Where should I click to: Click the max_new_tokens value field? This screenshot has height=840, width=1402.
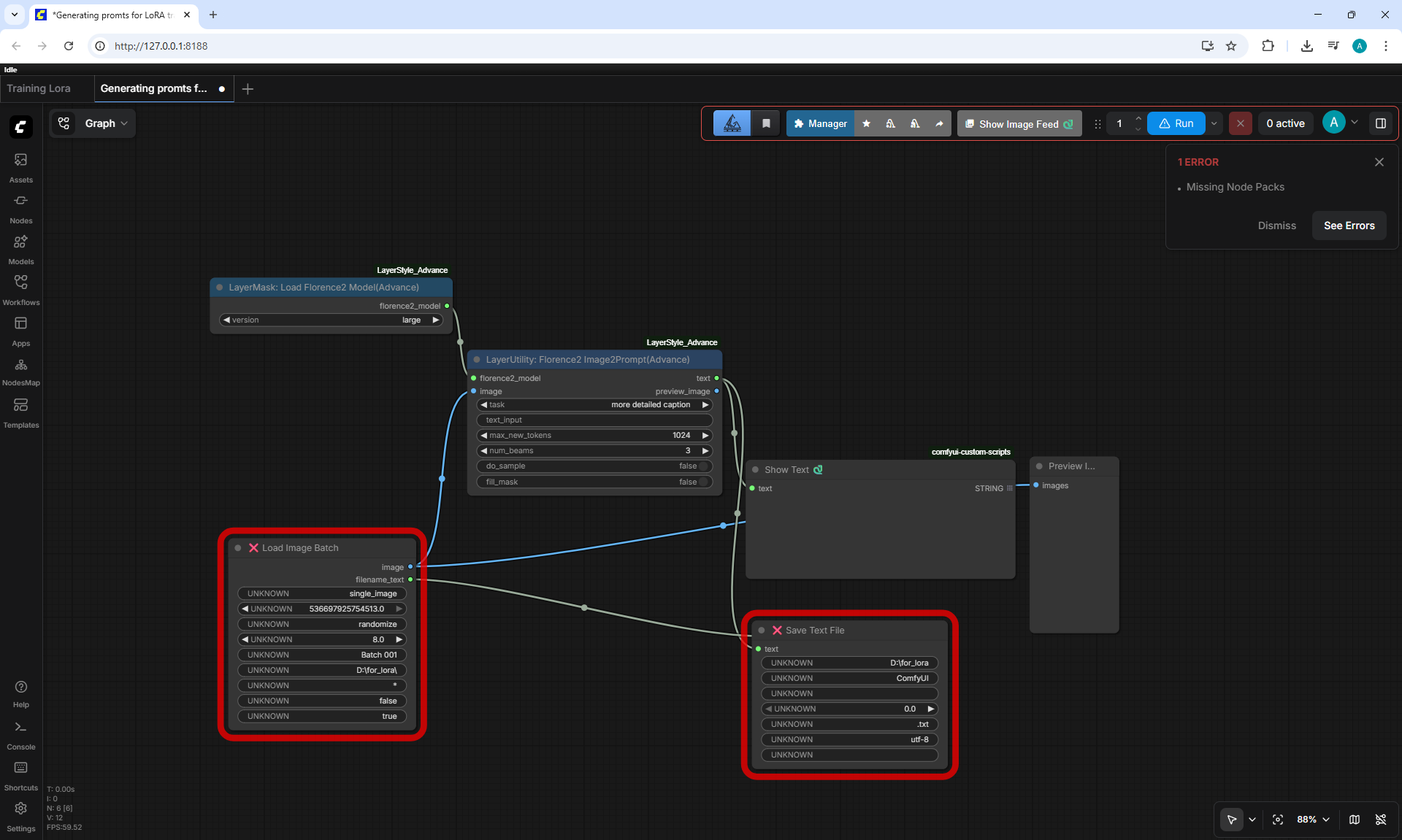tap(594, 436)
